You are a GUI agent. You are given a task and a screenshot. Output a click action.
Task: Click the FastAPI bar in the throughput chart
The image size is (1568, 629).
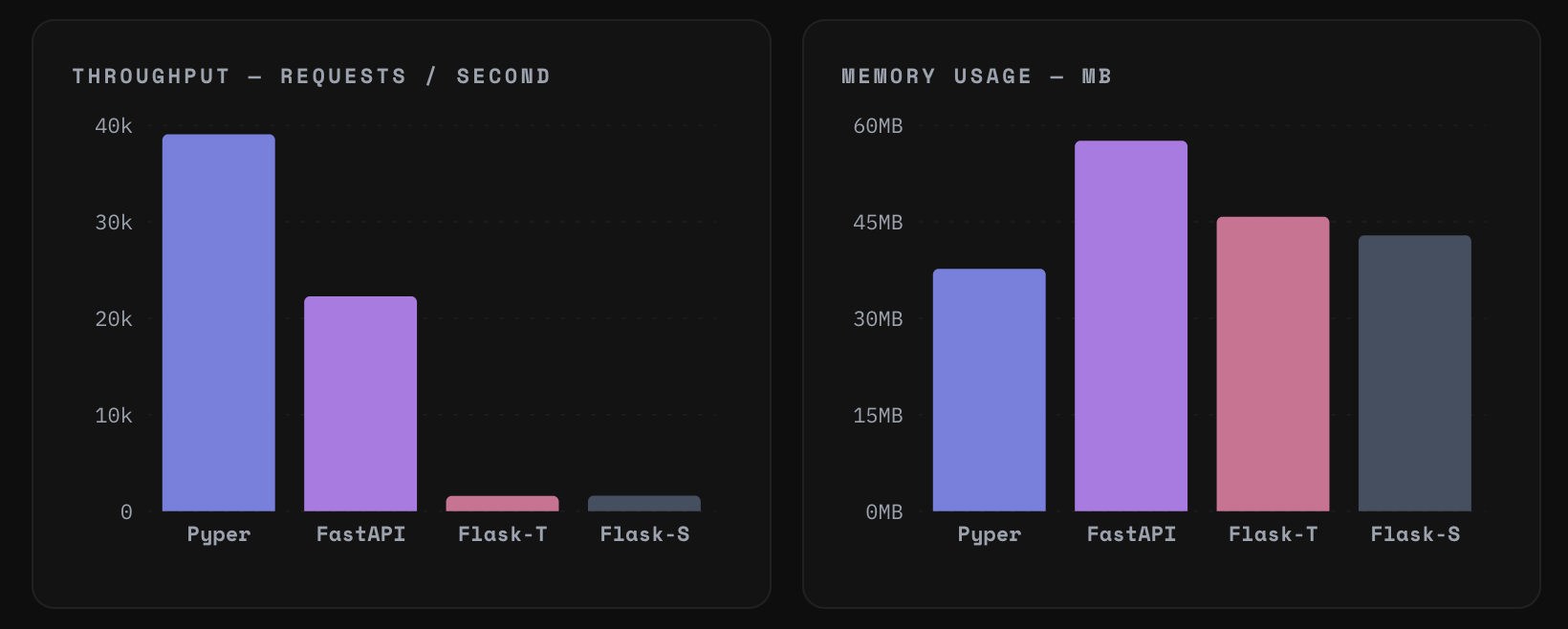click(360, 404)
